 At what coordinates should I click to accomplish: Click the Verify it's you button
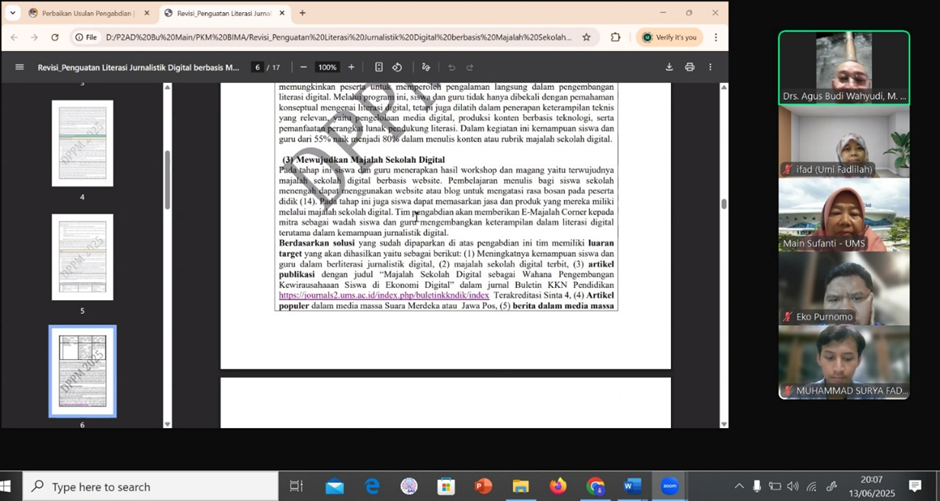(x=667, y=37)
